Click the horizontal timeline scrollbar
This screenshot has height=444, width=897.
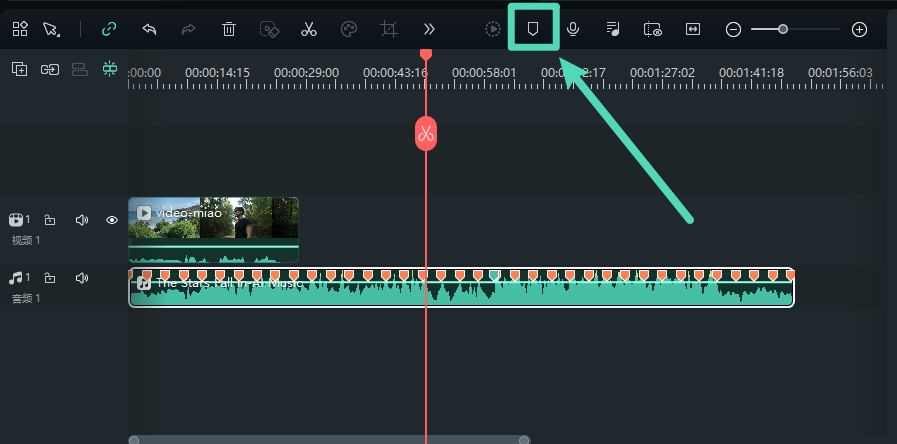pos(329,440)
